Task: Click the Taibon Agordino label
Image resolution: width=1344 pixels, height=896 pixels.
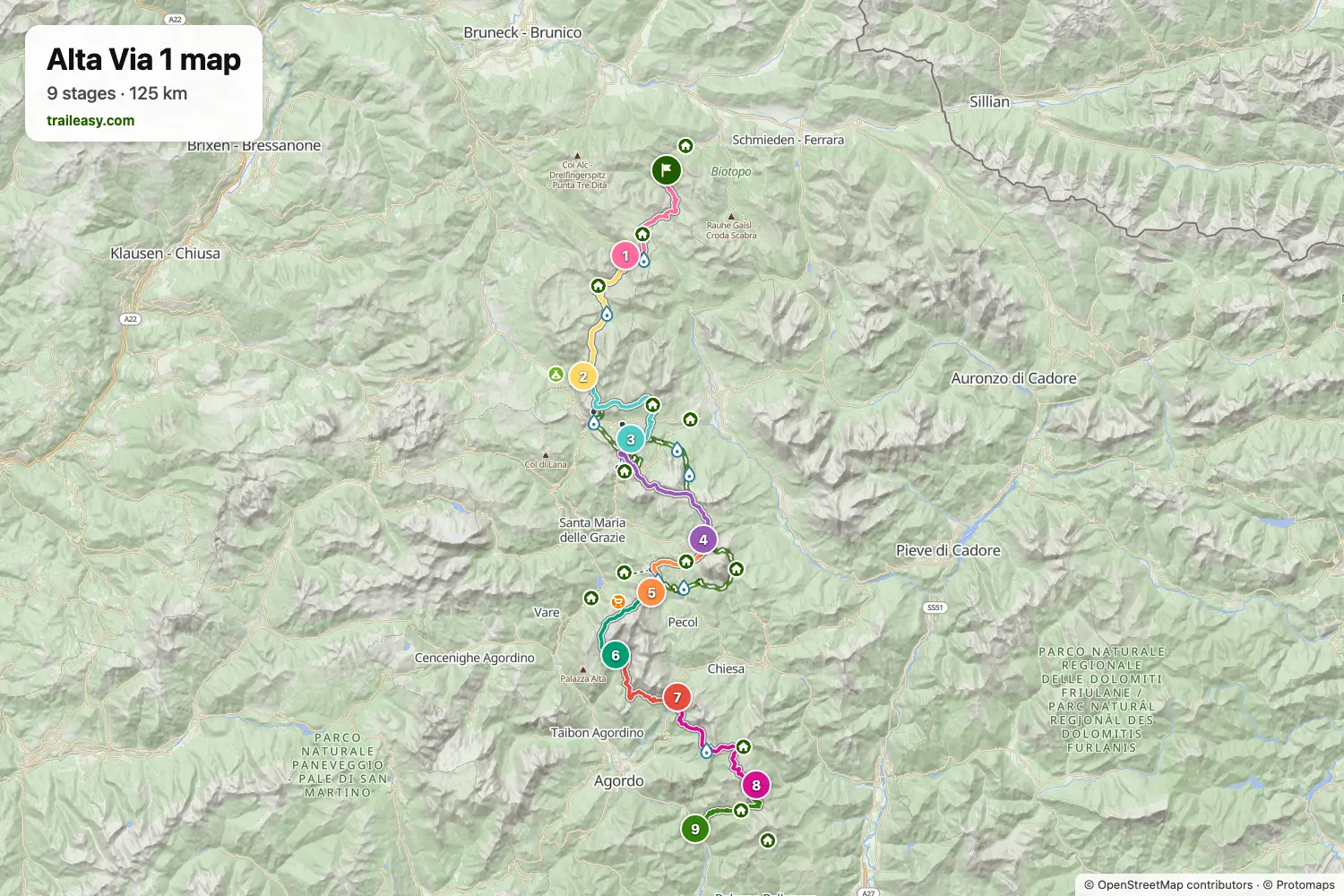Action: 597,732
